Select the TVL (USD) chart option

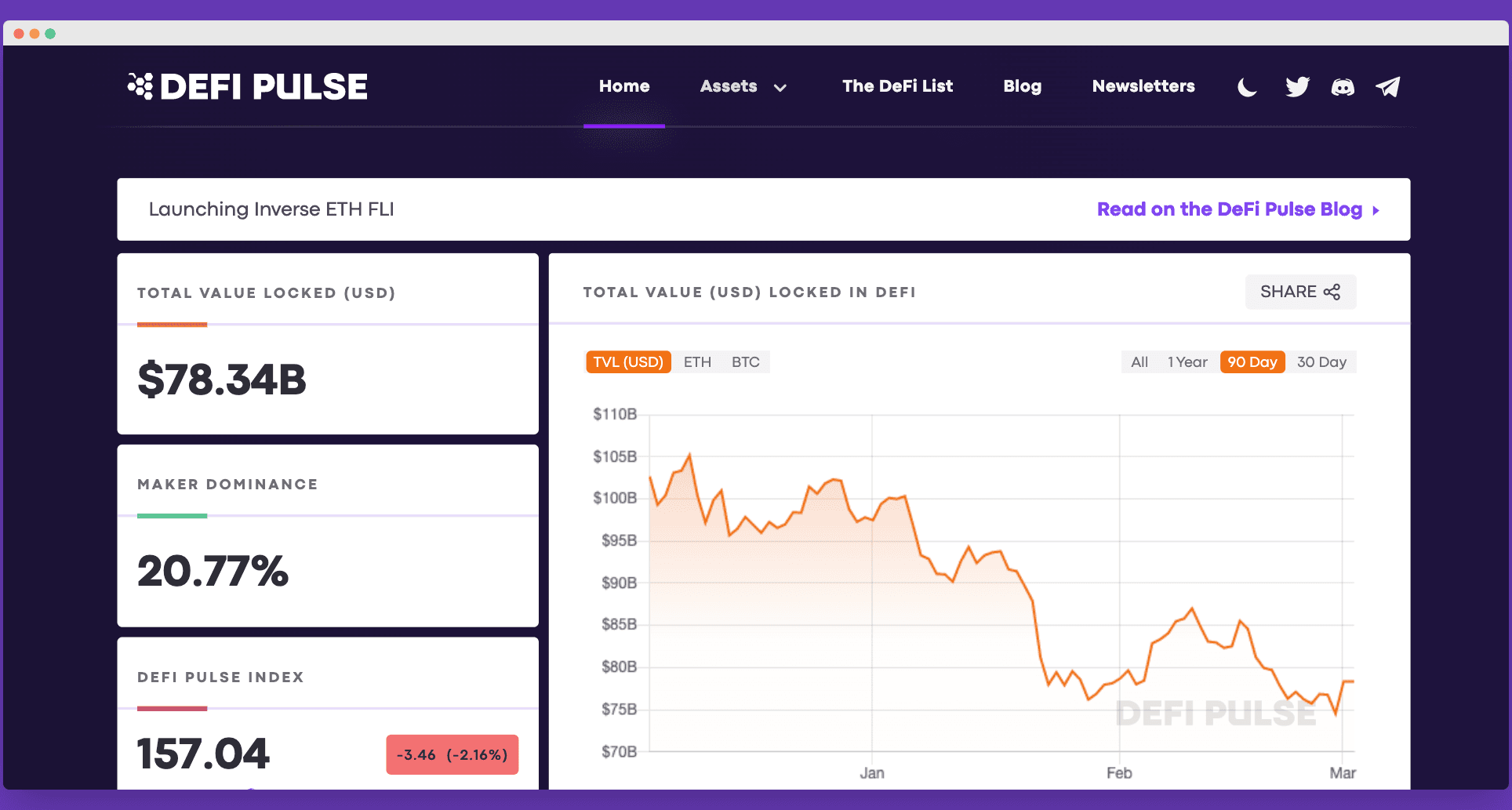tap(628, 362)
